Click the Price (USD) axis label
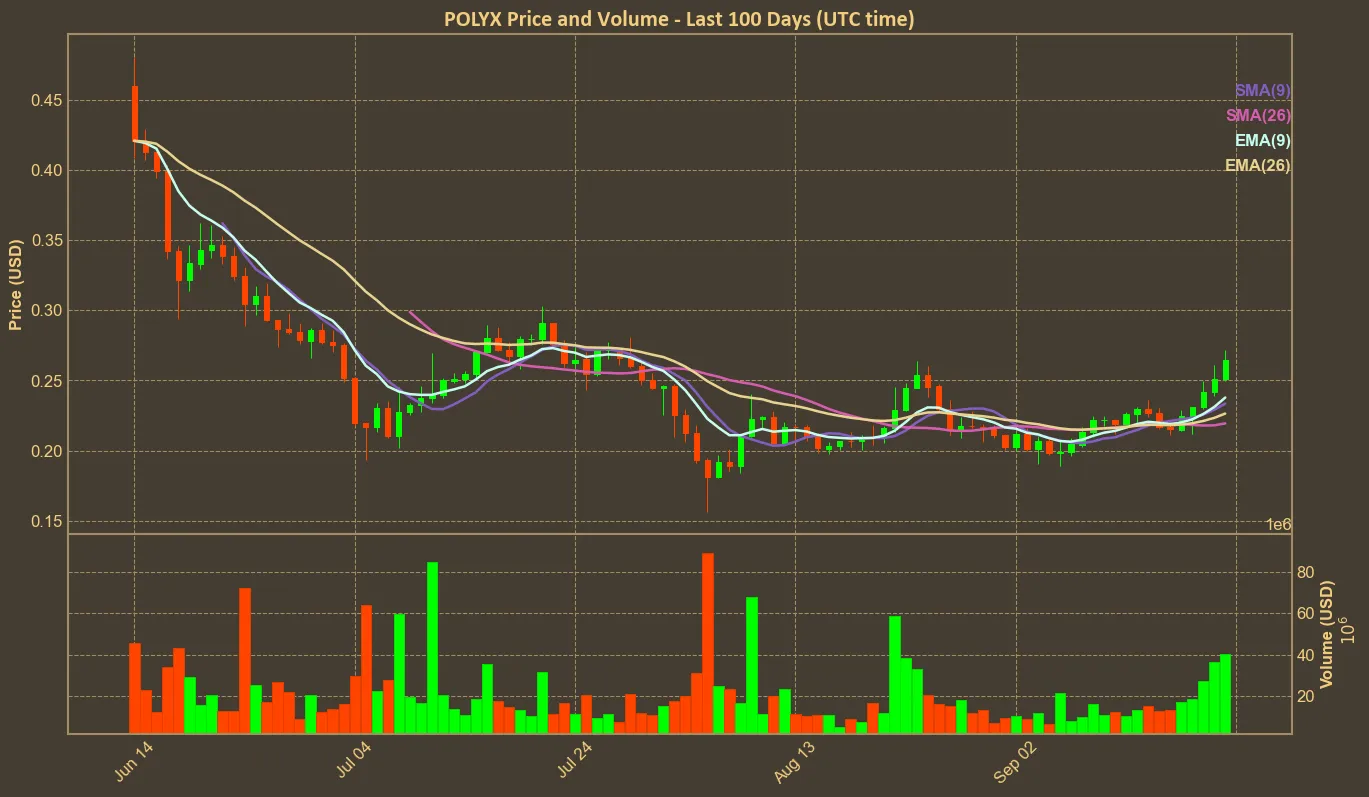 pos(16,285)
